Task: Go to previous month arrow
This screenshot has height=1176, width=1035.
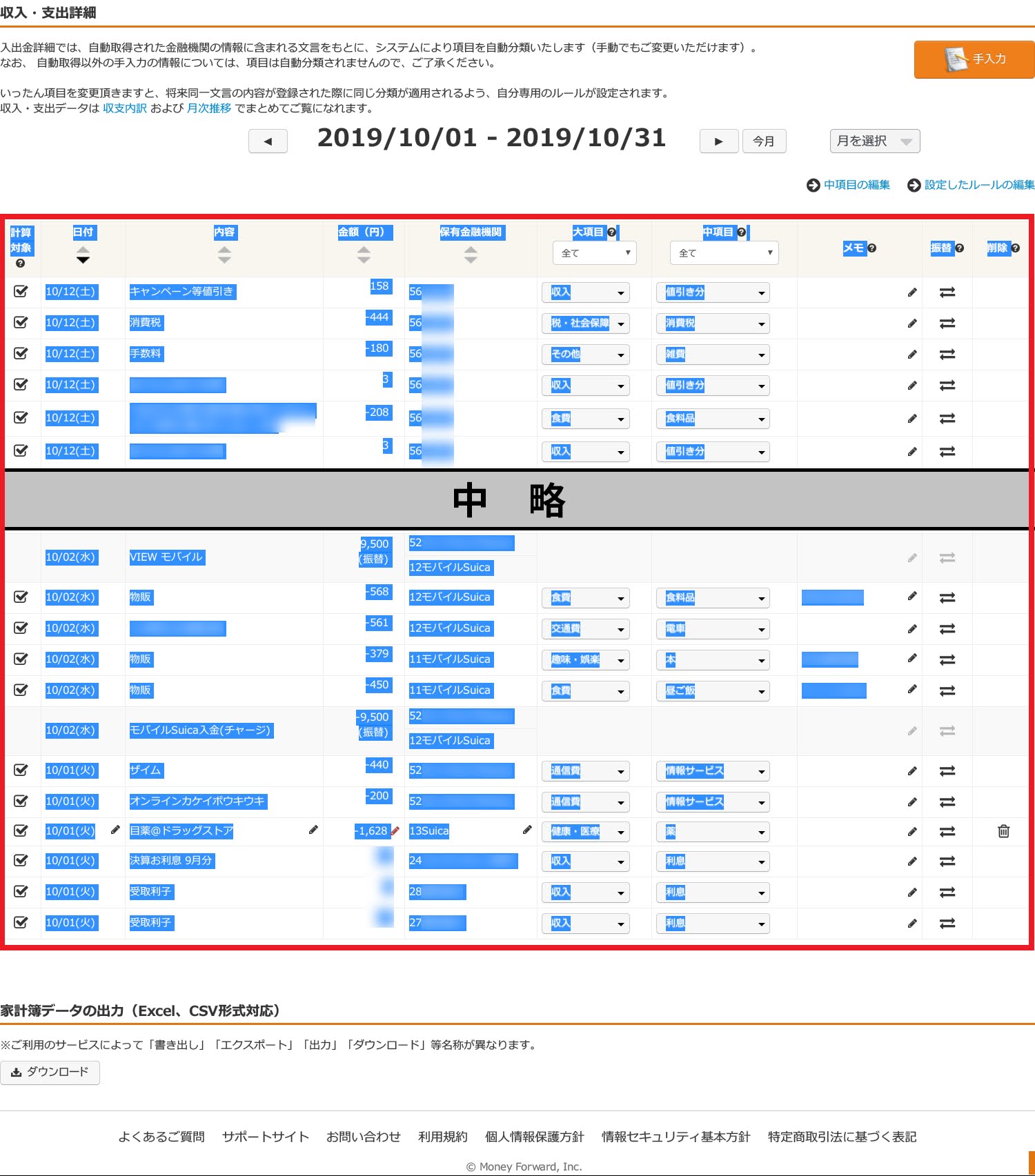Action: [x=268, y=141]
